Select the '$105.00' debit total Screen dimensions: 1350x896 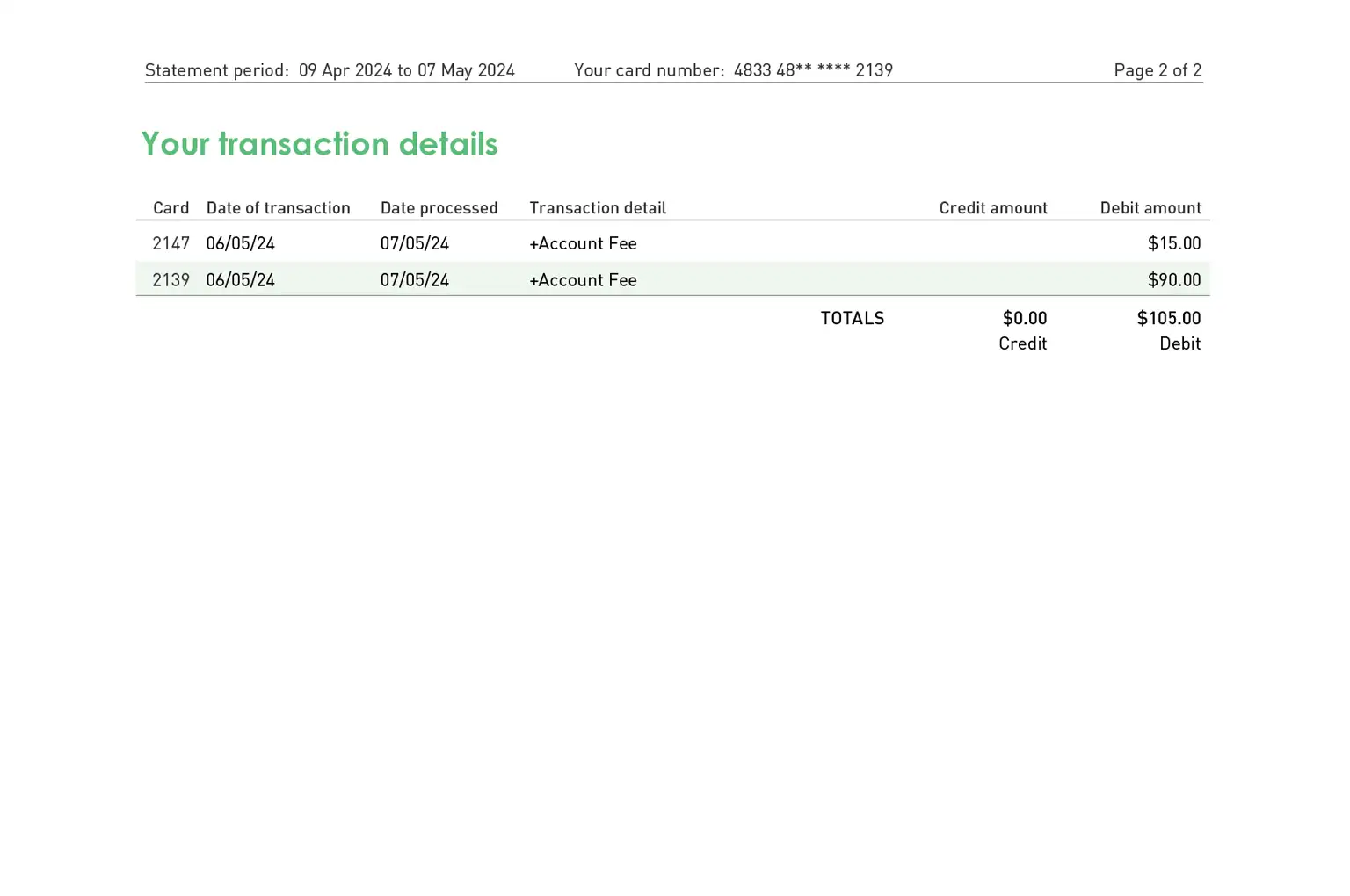coord(1169,318)
